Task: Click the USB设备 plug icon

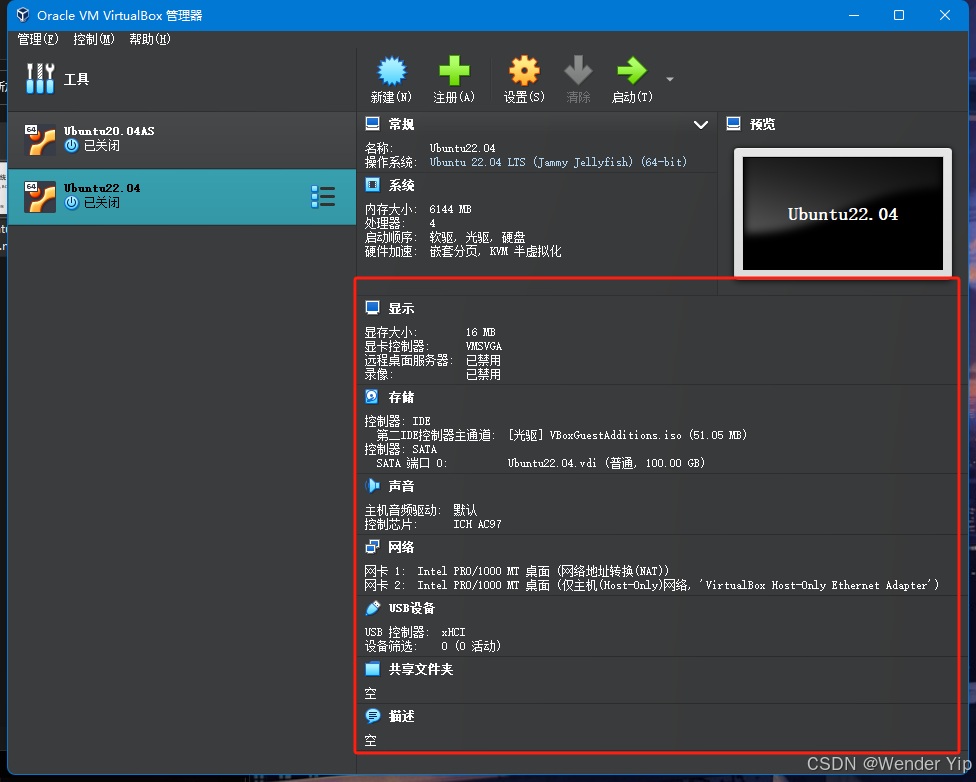Action: [x=372, y=608]
